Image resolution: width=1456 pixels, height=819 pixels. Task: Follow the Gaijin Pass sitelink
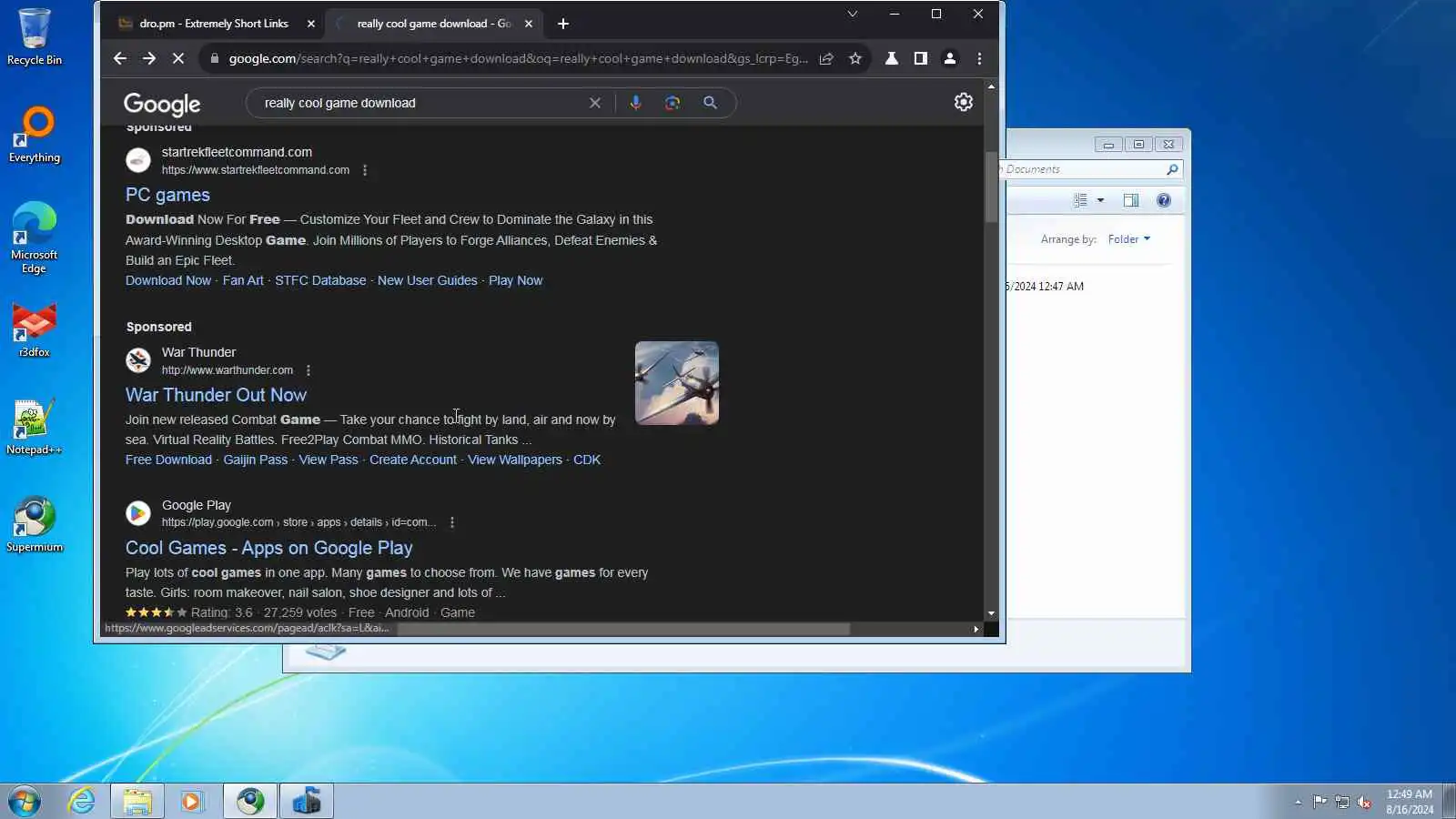click(x=256, y=460)
